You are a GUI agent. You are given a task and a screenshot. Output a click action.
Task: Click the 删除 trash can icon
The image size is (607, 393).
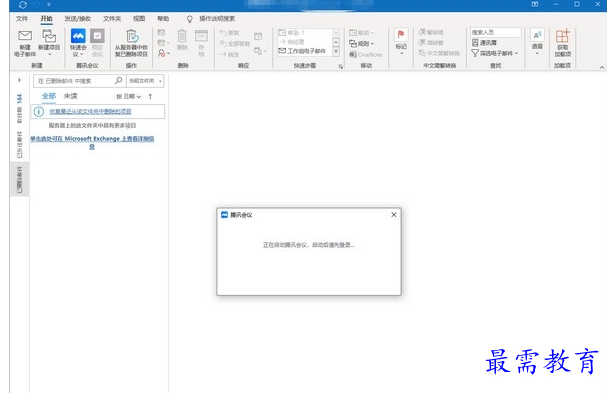[182, 36]
